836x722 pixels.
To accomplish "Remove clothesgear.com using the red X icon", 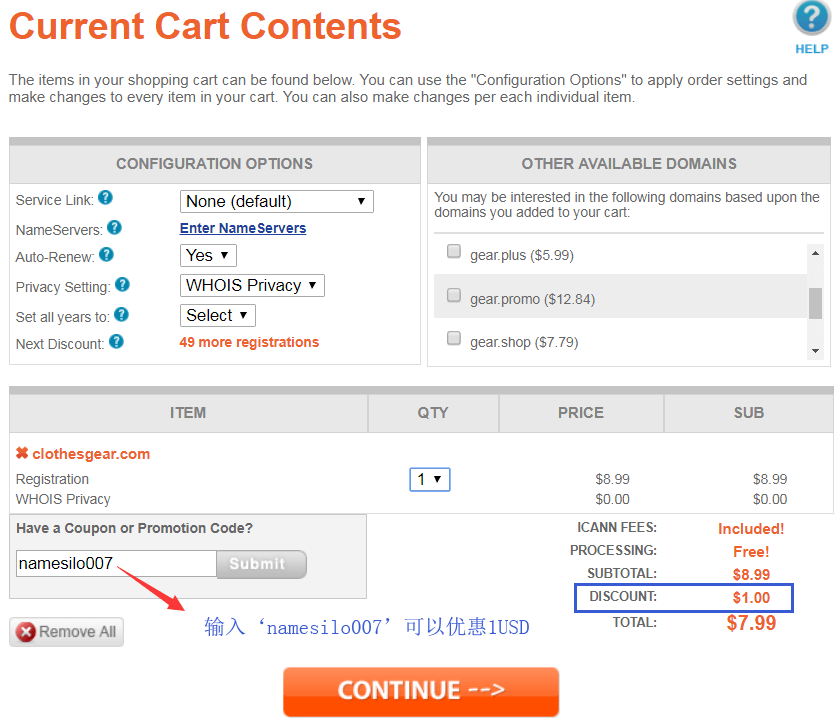I will pyautogui.click(x=22, y=453).
